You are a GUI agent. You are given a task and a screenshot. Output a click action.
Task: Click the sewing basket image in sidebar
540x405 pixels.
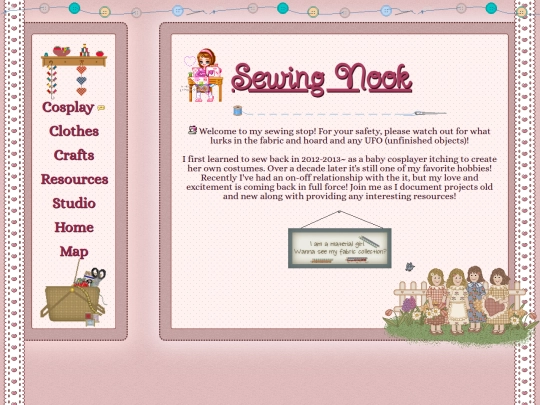(x=73, y=292)
